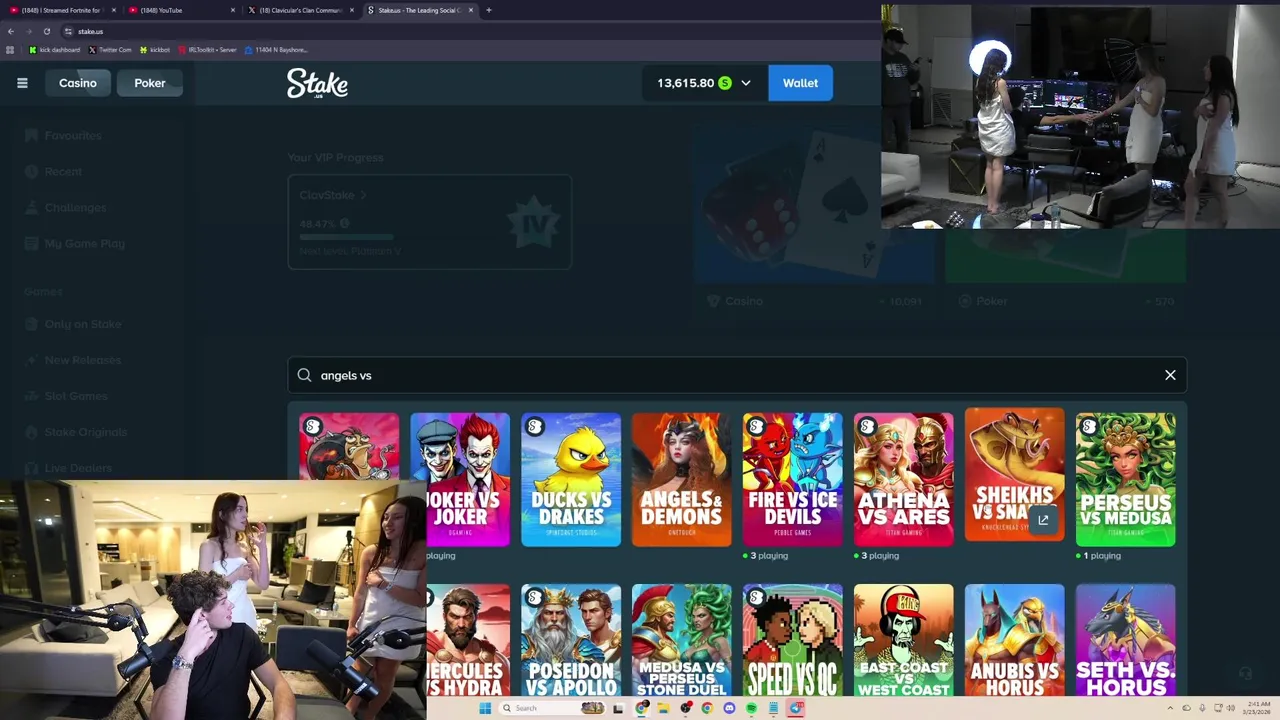Click the taskbar Search box
Viewport: 1280px width, 720px height.
(550, 708)
